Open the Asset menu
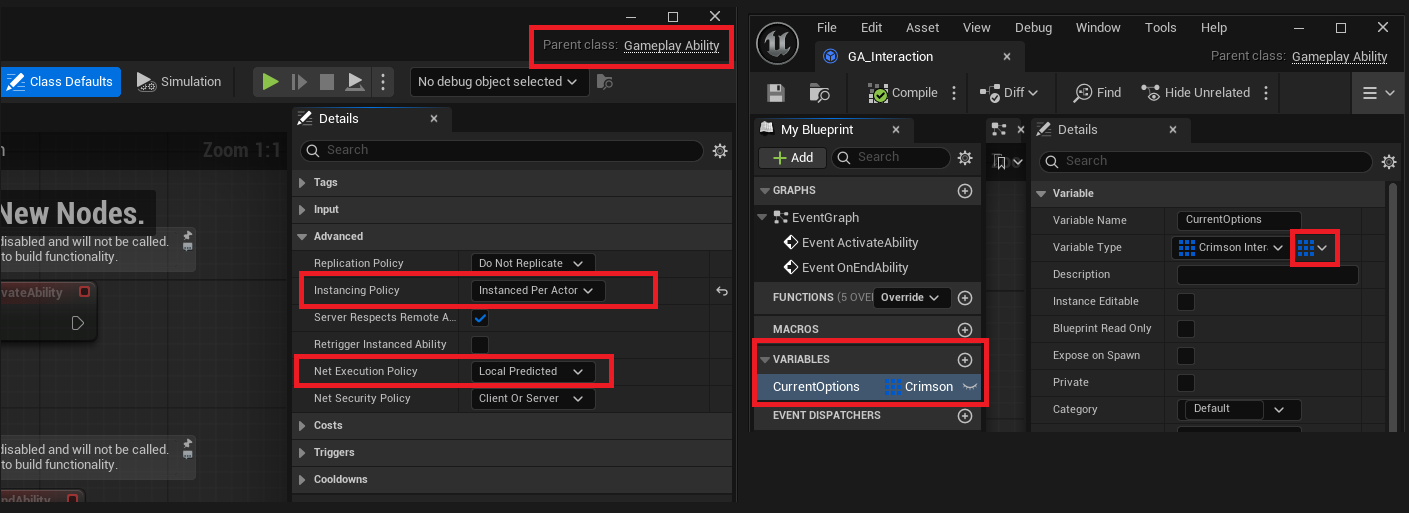 click(x=922, y=28)
